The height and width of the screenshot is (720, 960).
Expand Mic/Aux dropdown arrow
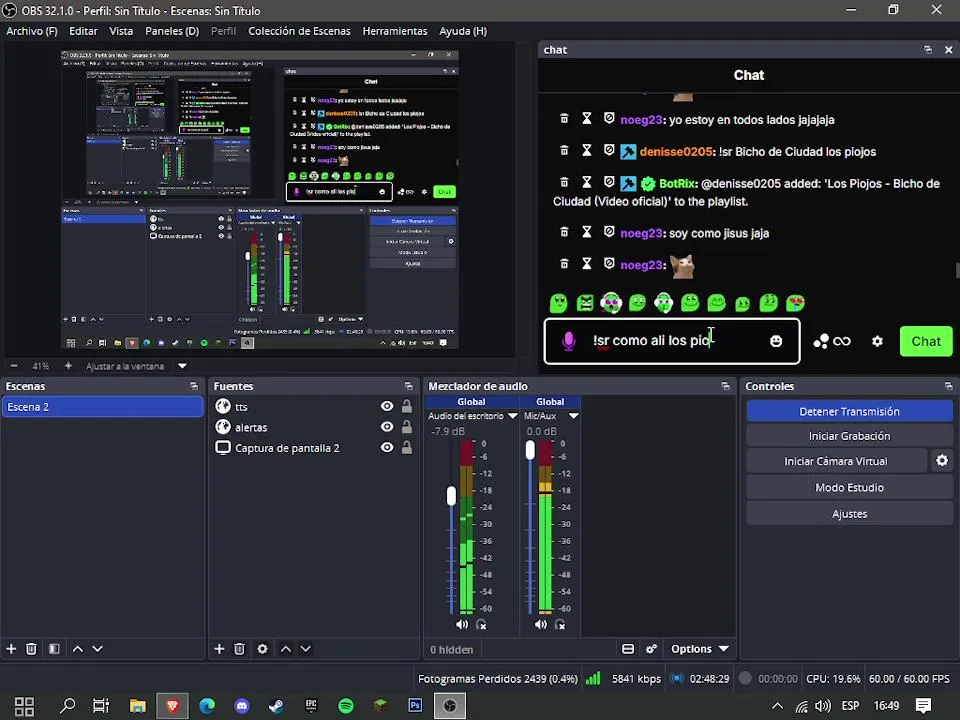click(574, 416)
